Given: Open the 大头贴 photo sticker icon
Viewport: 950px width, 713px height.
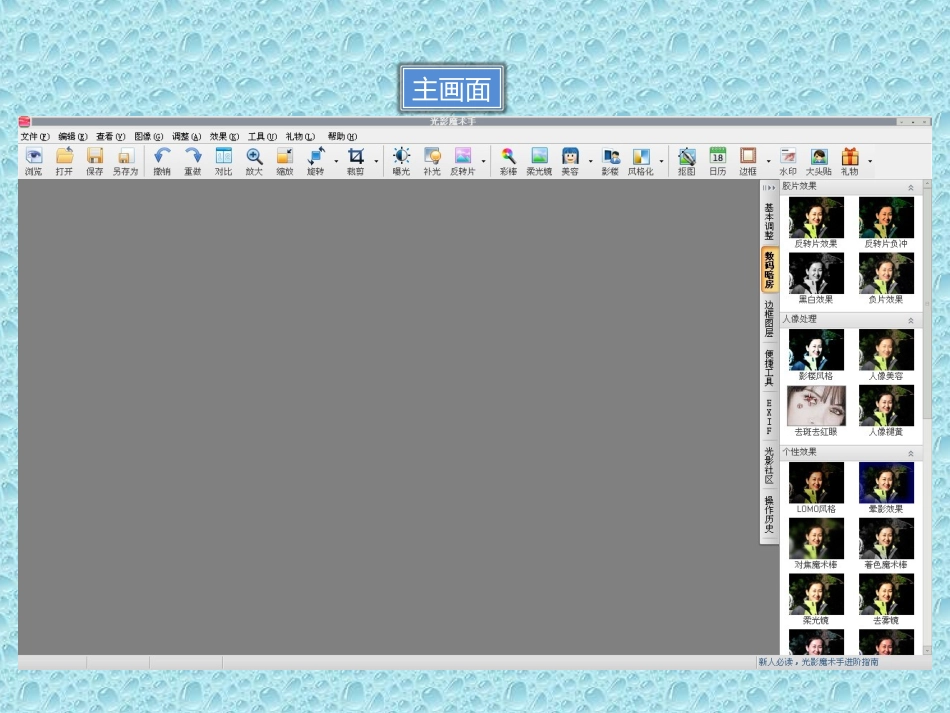Looking at the screenshot, I should point(819,161).
